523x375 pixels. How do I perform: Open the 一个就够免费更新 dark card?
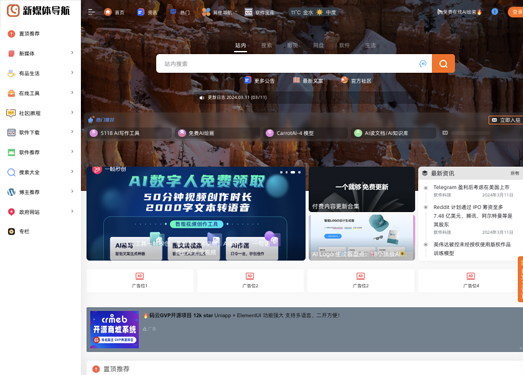(x=362, y=189)
